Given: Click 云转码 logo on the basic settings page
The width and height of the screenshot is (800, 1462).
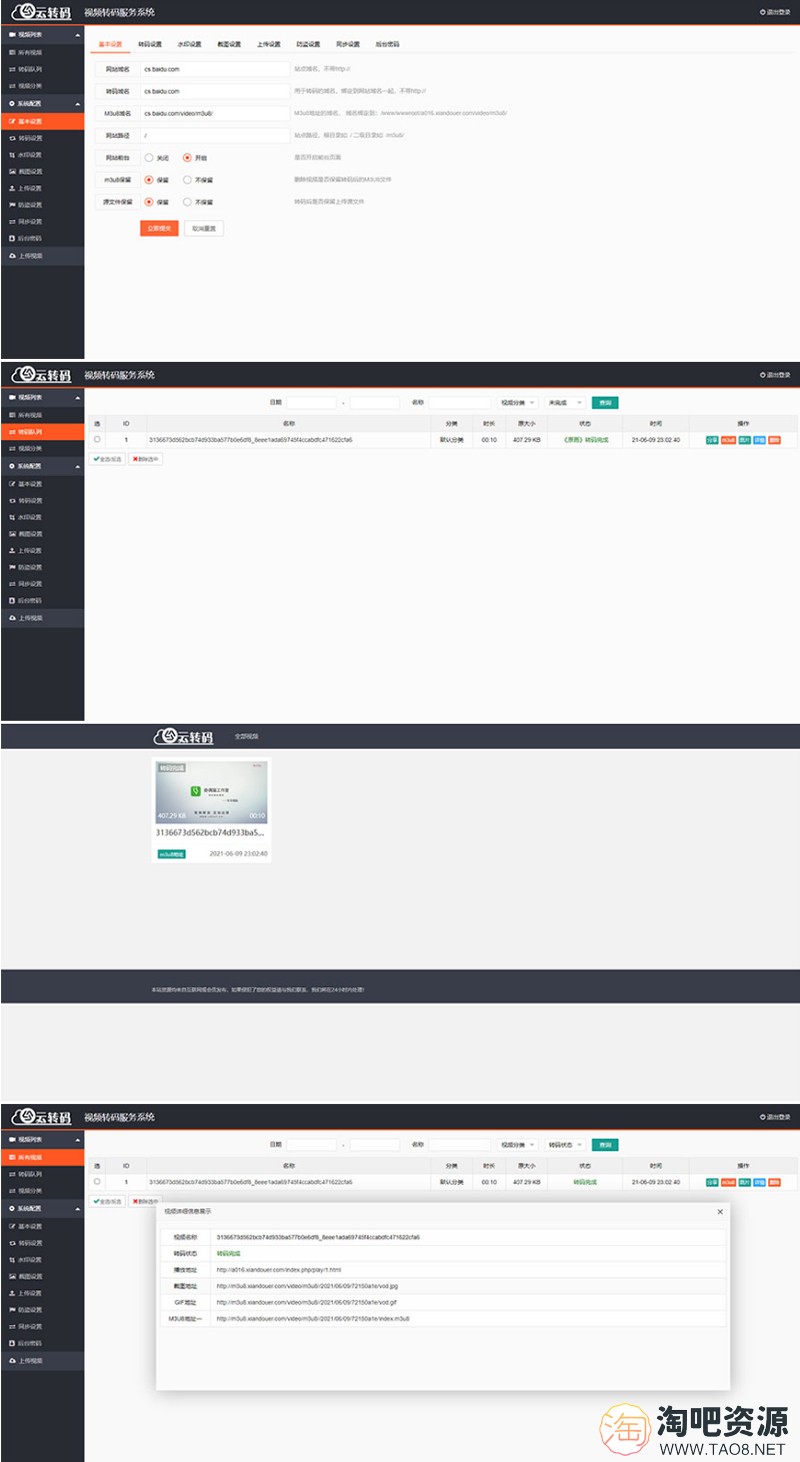Looking at the screenshot, I should (41, 12).
